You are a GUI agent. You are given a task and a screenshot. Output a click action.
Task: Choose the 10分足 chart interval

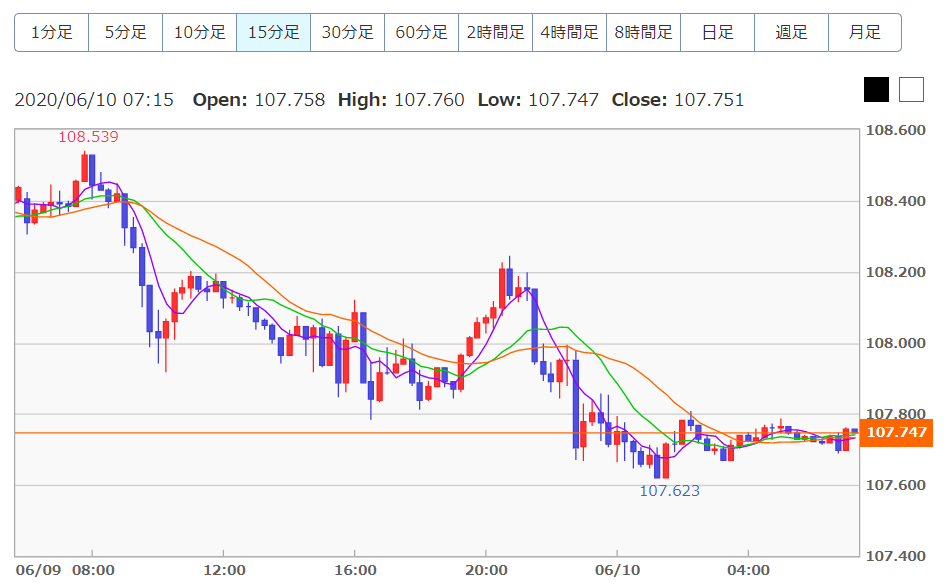[x=200, y=33]
